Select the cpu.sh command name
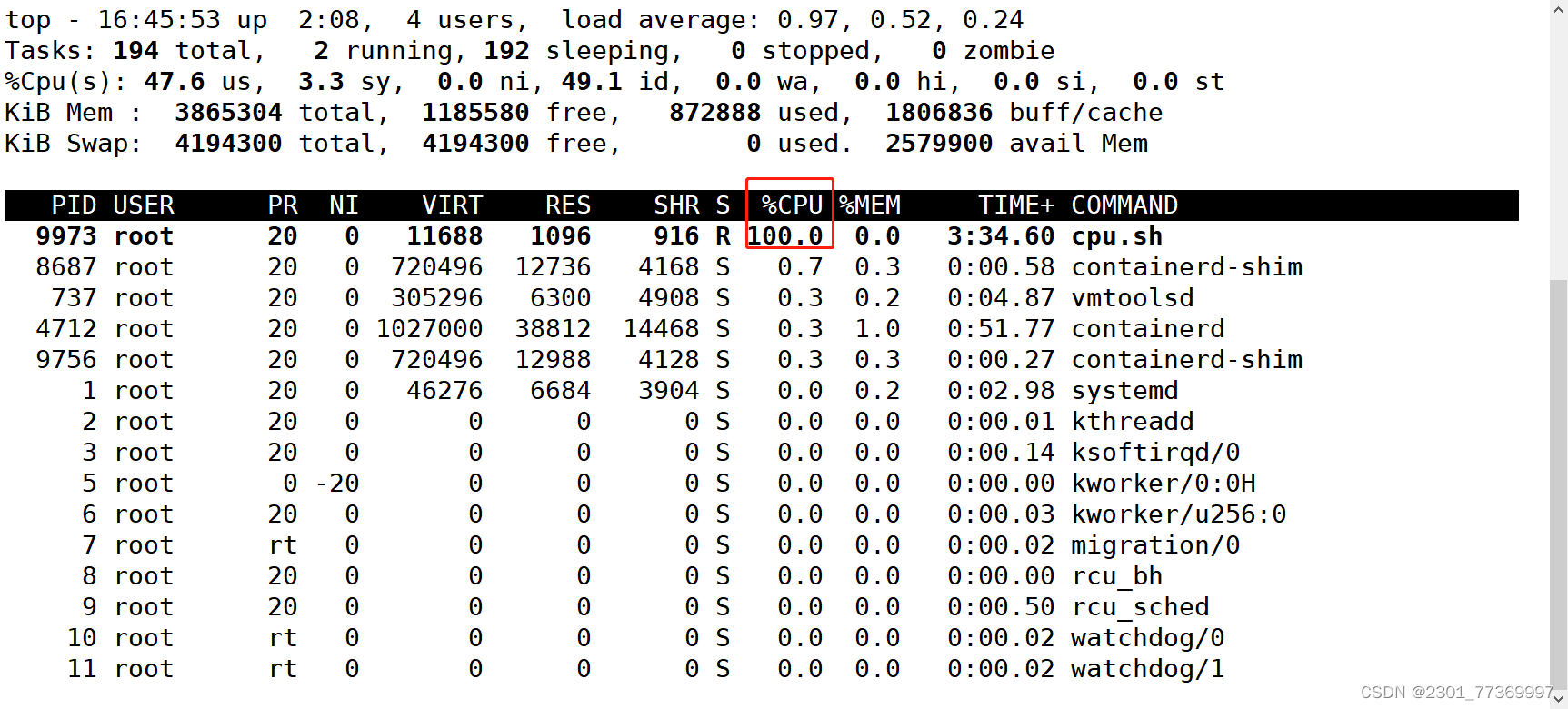This screenshot has height=709, width=1568. 1116,237
